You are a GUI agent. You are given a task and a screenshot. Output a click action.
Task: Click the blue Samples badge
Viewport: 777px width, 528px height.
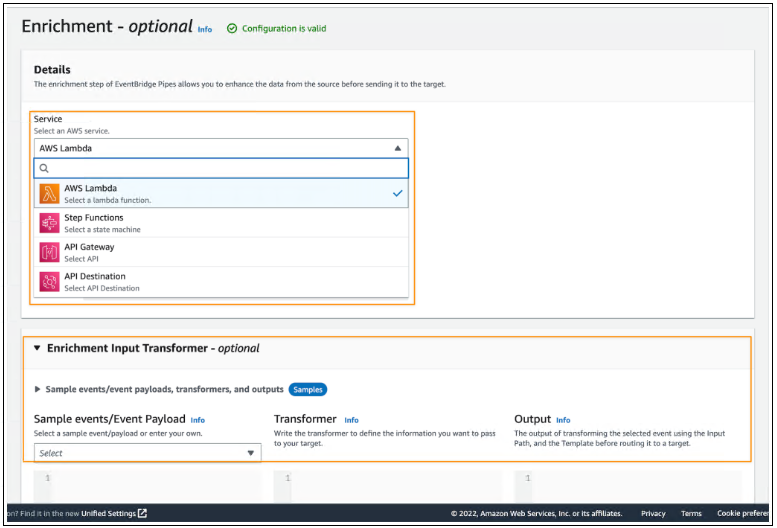coord(308,389)
